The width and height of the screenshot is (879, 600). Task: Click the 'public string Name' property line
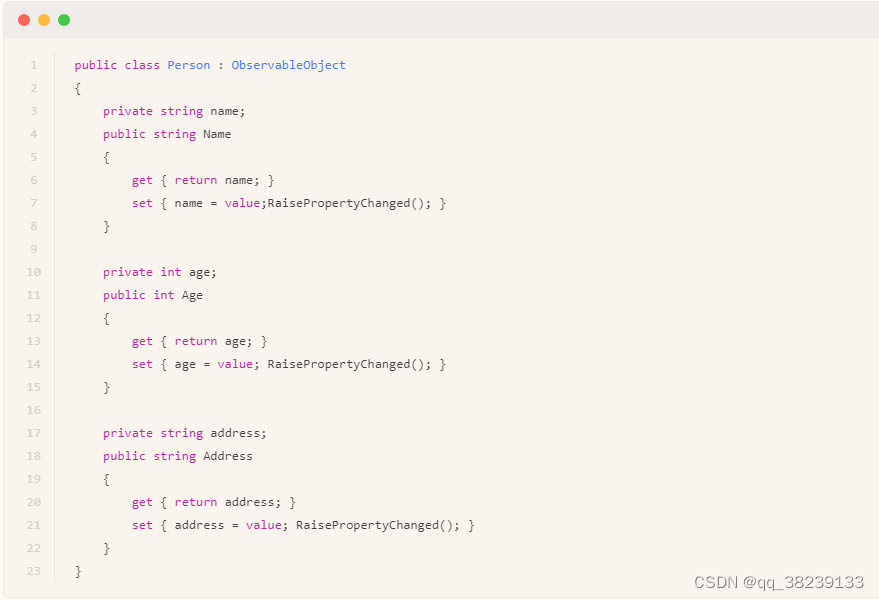coord(167,134)
